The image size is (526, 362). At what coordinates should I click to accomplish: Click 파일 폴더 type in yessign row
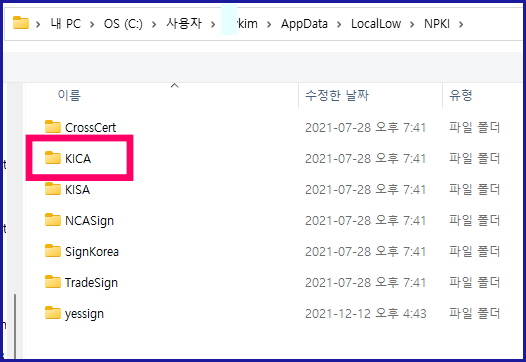pyautogui.click(x=474, y=314)
